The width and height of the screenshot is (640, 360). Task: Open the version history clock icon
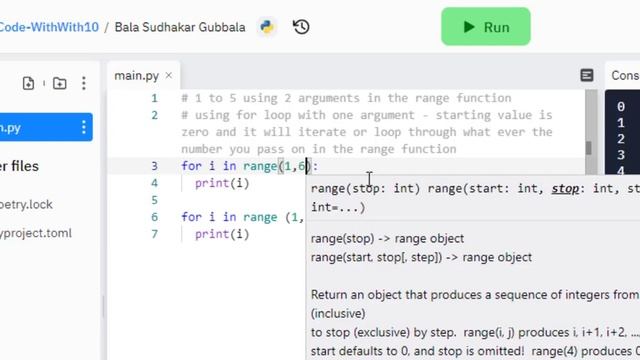click(x=301, y=27)
